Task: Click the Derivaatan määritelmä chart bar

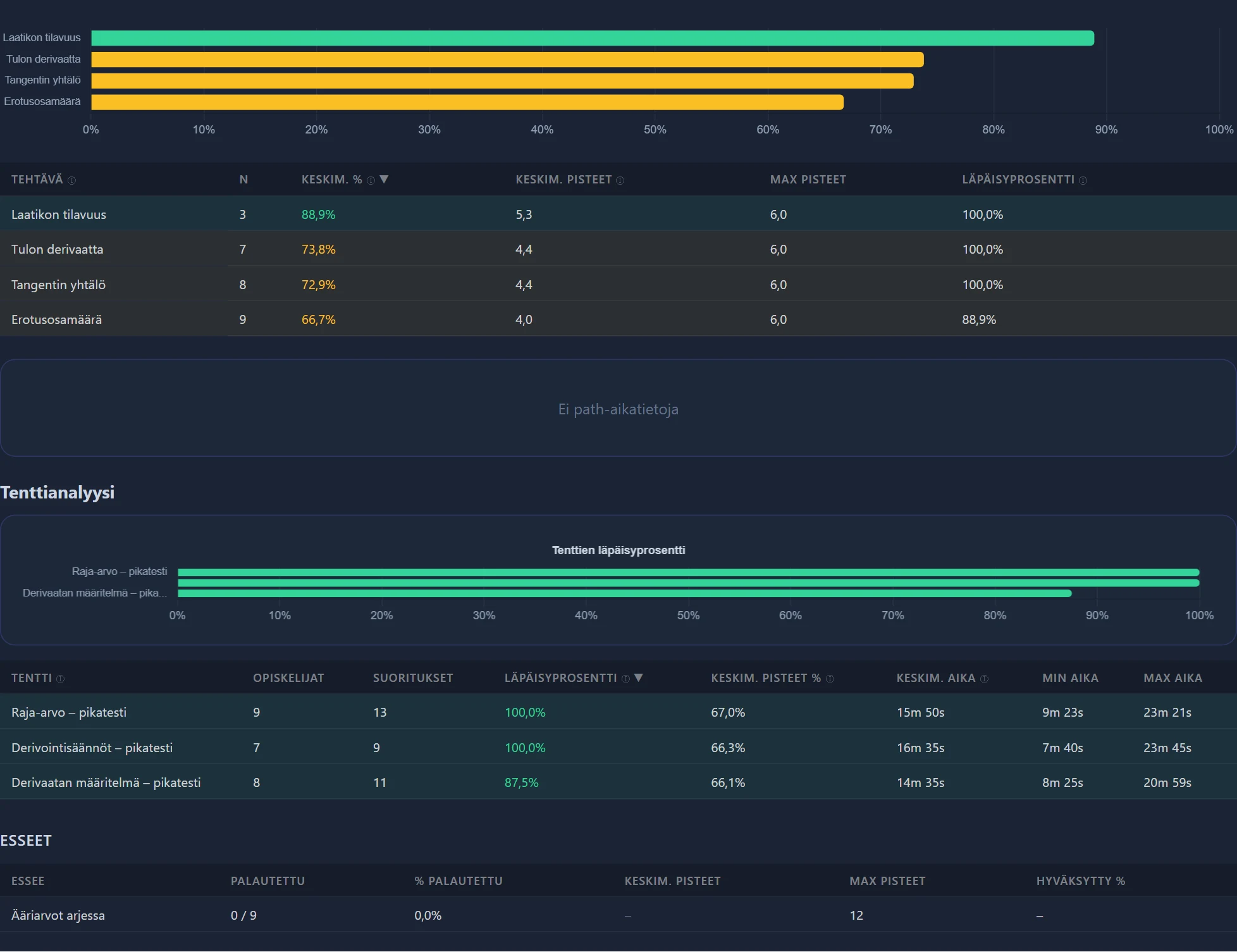Action: point(625,593)
